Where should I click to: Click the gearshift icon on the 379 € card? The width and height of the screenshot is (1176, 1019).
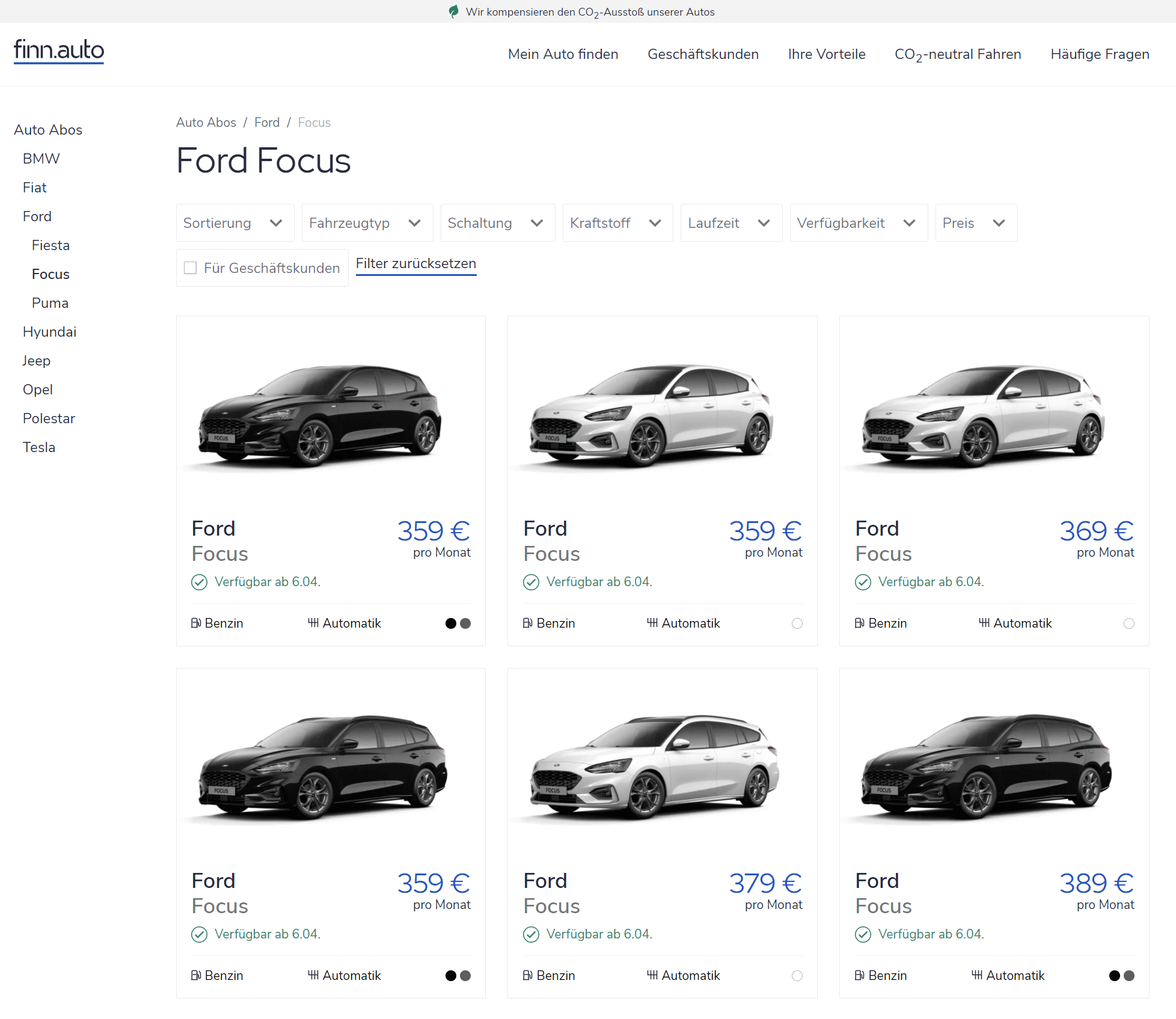[x=652, y=975]
